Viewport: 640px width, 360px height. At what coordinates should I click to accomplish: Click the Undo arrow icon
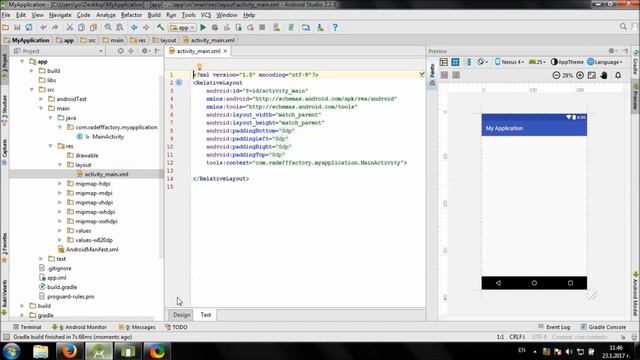[43, 27]
